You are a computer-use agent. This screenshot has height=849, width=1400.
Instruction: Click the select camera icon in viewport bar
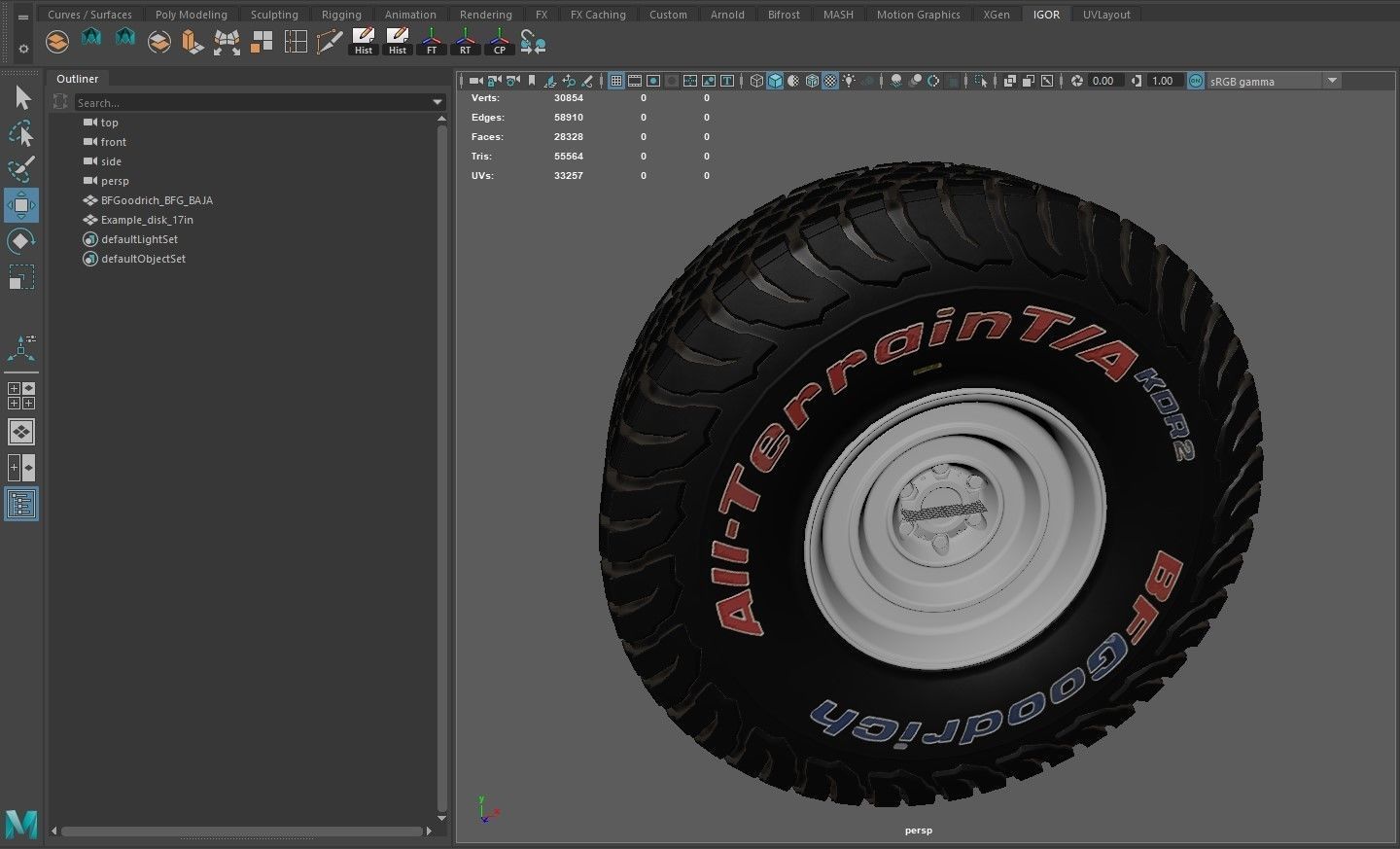tap(474, 81)
